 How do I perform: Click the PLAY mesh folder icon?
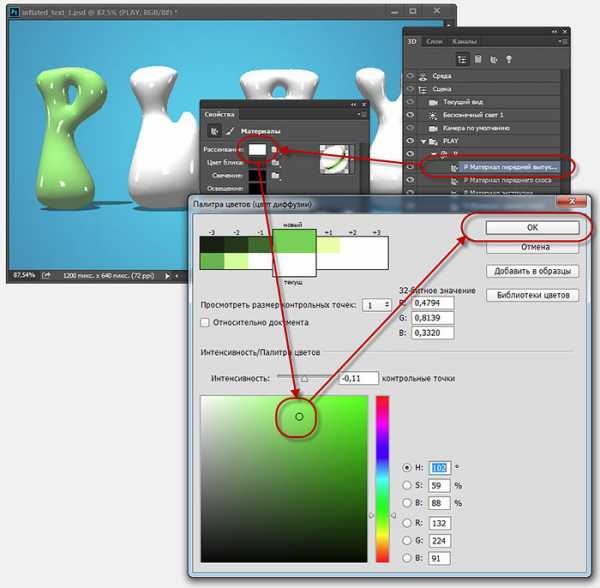433,142
